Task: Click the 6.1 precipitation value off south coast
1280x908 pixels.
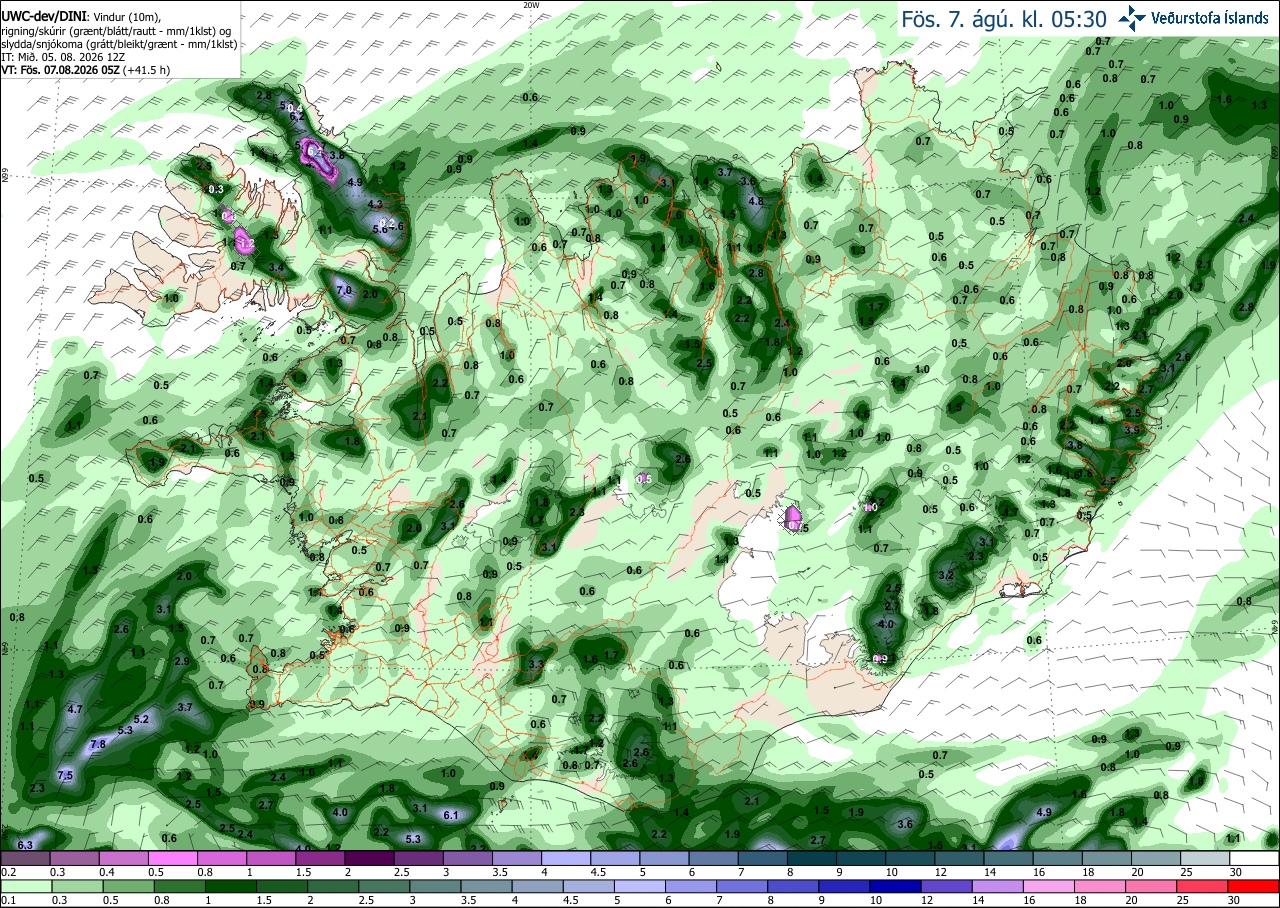Action: click(x=450, y=815)
